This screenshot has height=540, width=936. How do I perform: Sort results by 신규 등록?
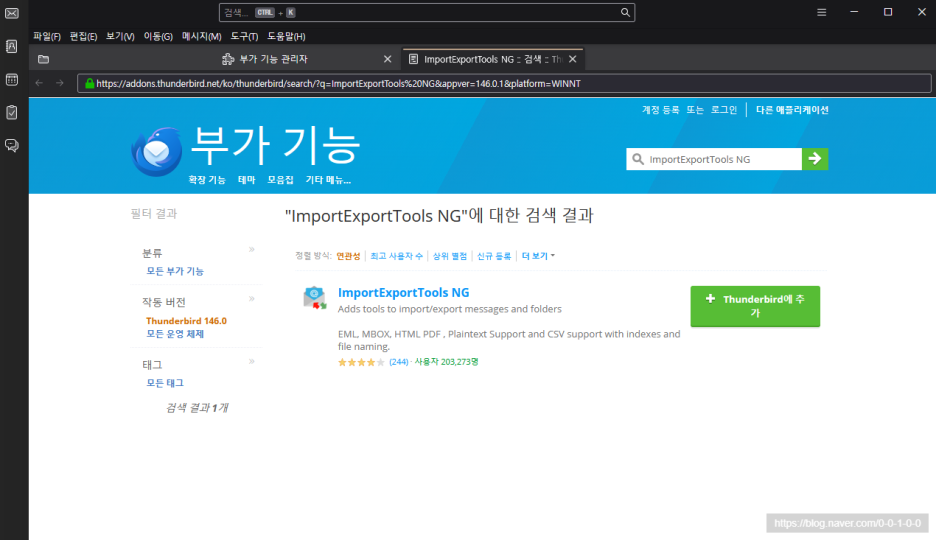[494, 256]
